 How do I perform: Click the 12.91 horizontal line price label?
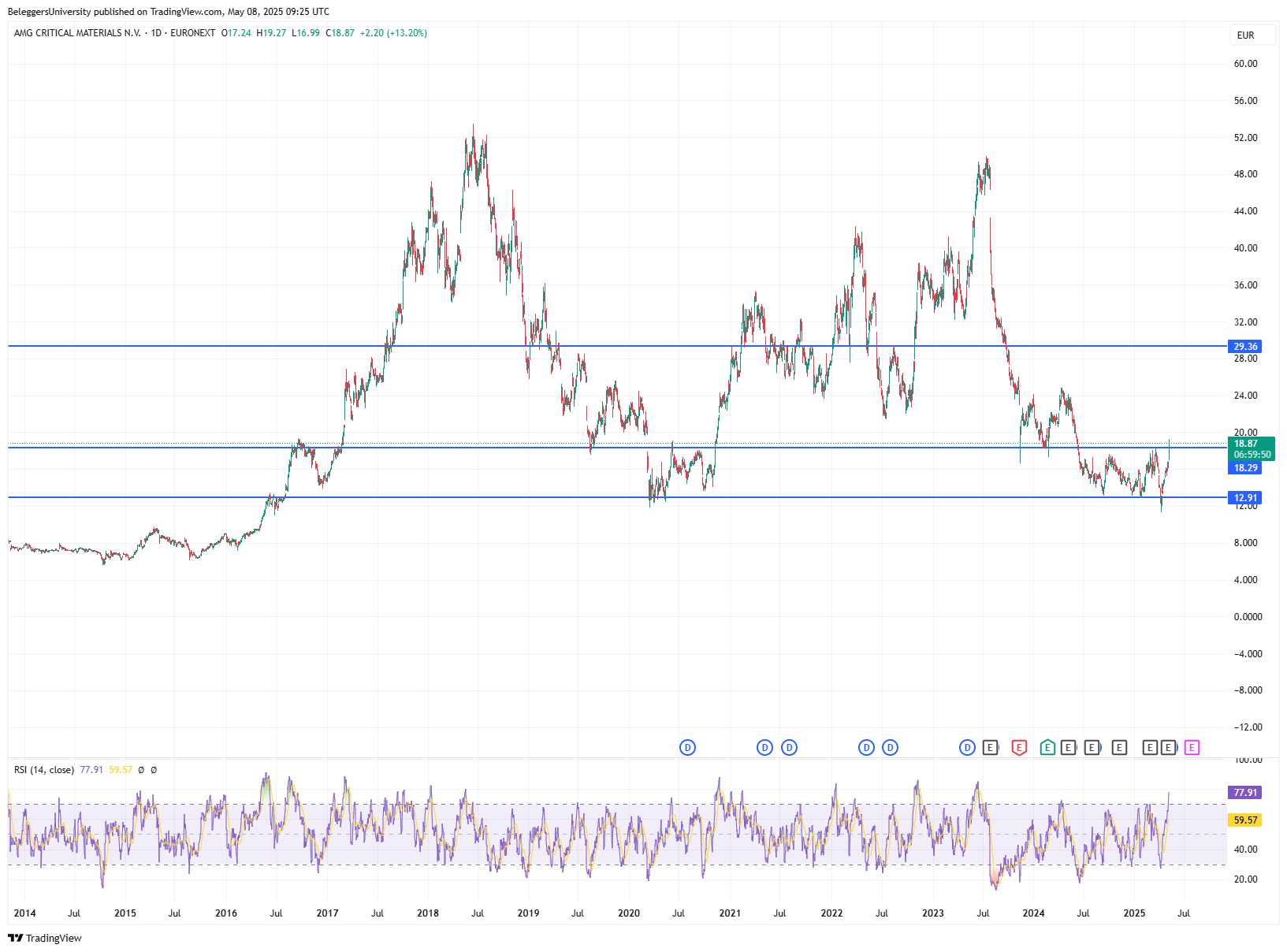(1245, 497)
